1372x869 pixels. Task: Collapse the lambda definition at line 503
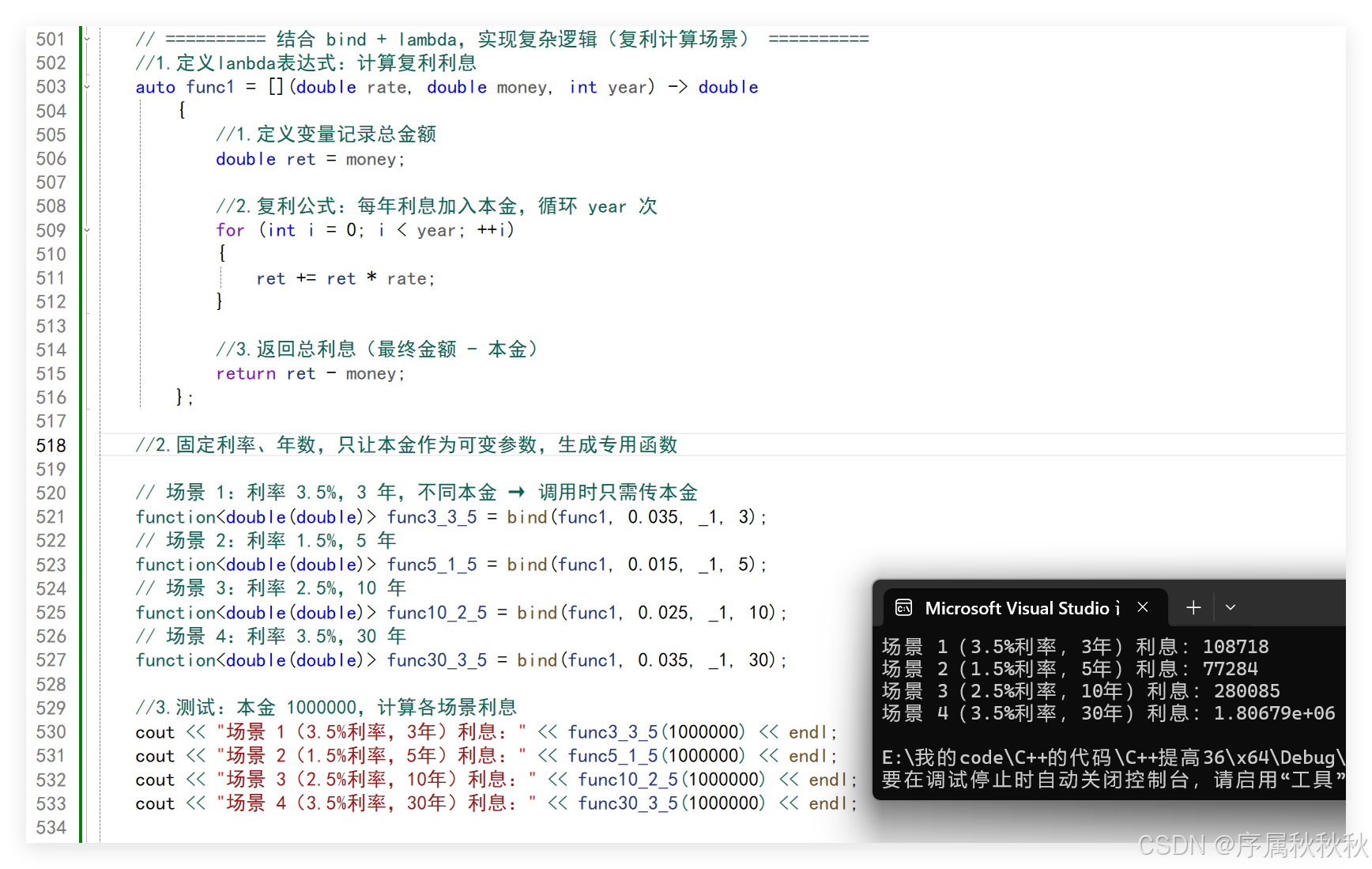tap(87, 87)
